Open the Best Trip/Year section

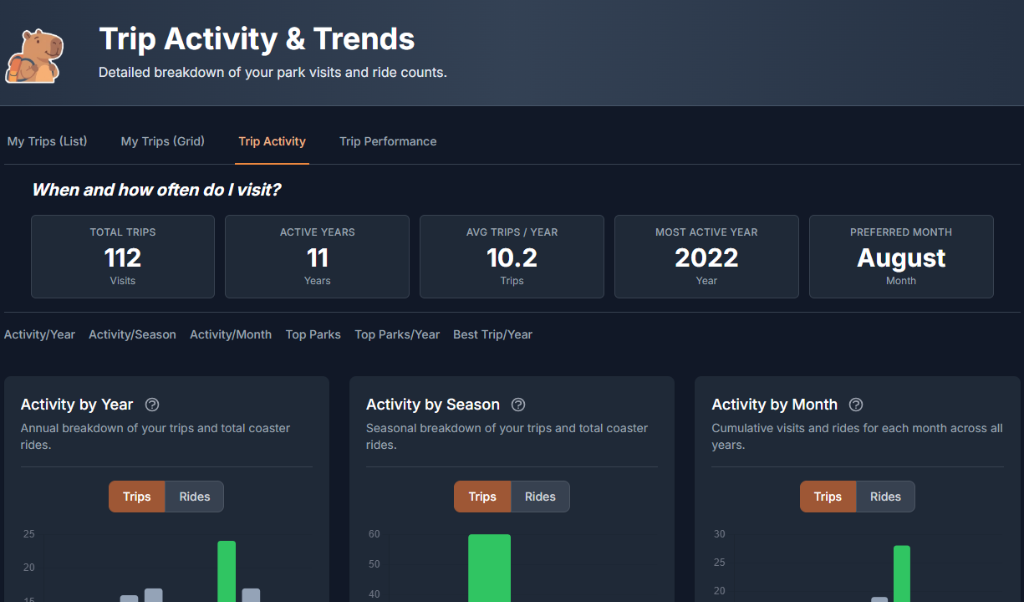coord(492,334)
